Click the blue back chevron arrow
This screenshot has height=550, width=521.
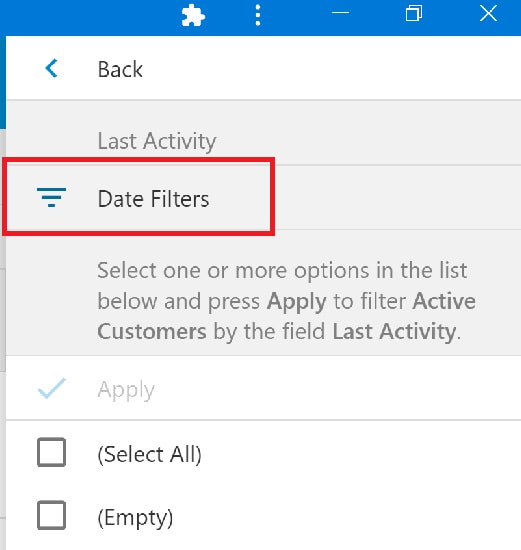click(x=51, y=68)
